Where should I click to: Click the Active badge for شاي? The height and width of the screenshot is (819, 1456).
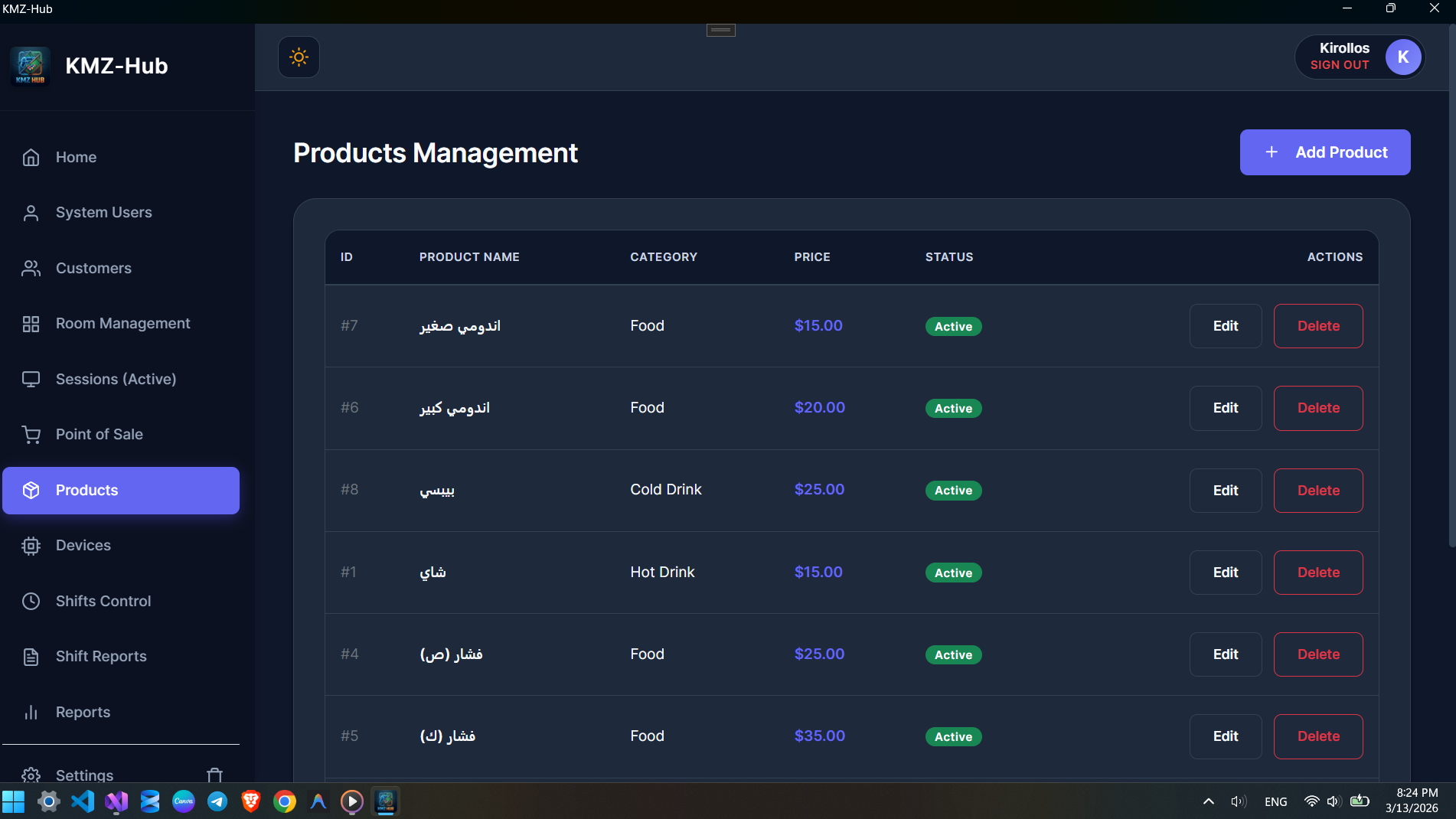coord(953,573)
